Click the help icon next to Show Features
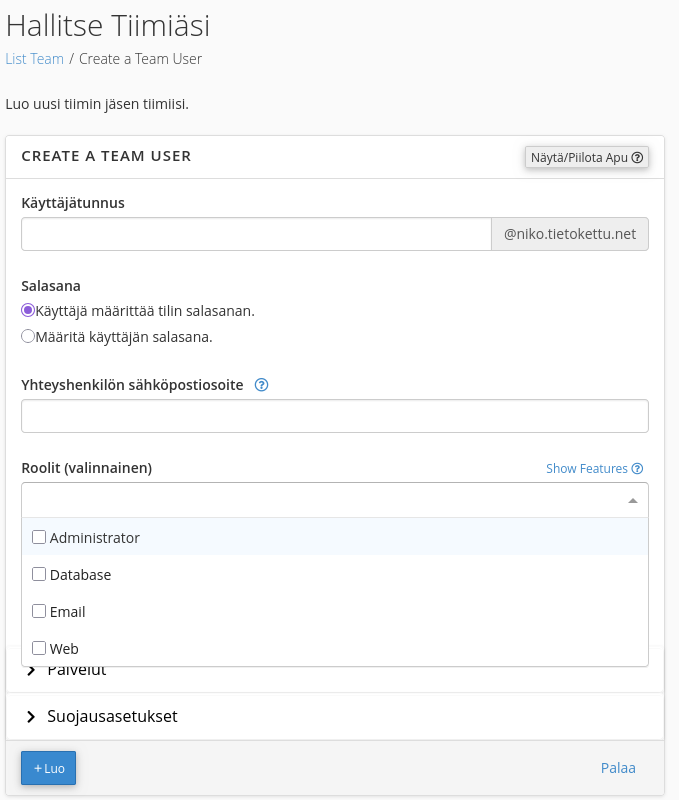This screenshot has width=679, height=800. (x=637, y=468)
